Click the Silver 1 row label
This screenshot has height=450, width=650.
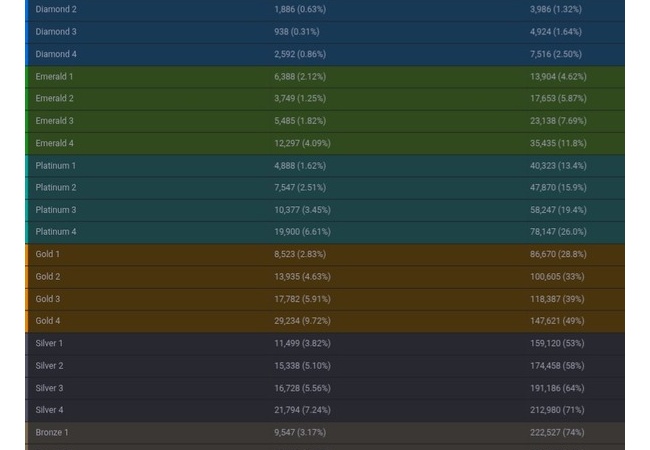tap(49, 344)
